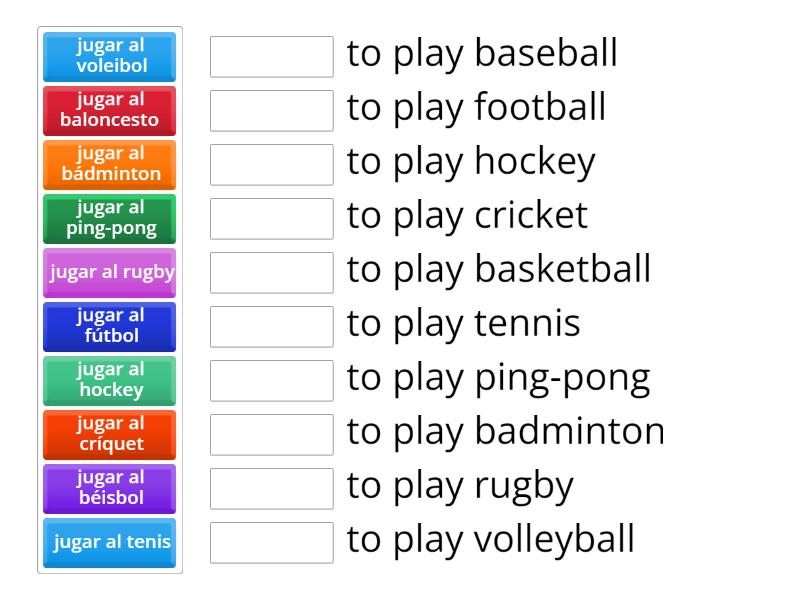Select the 'jugar al bádminton' tile

point(109,165)
